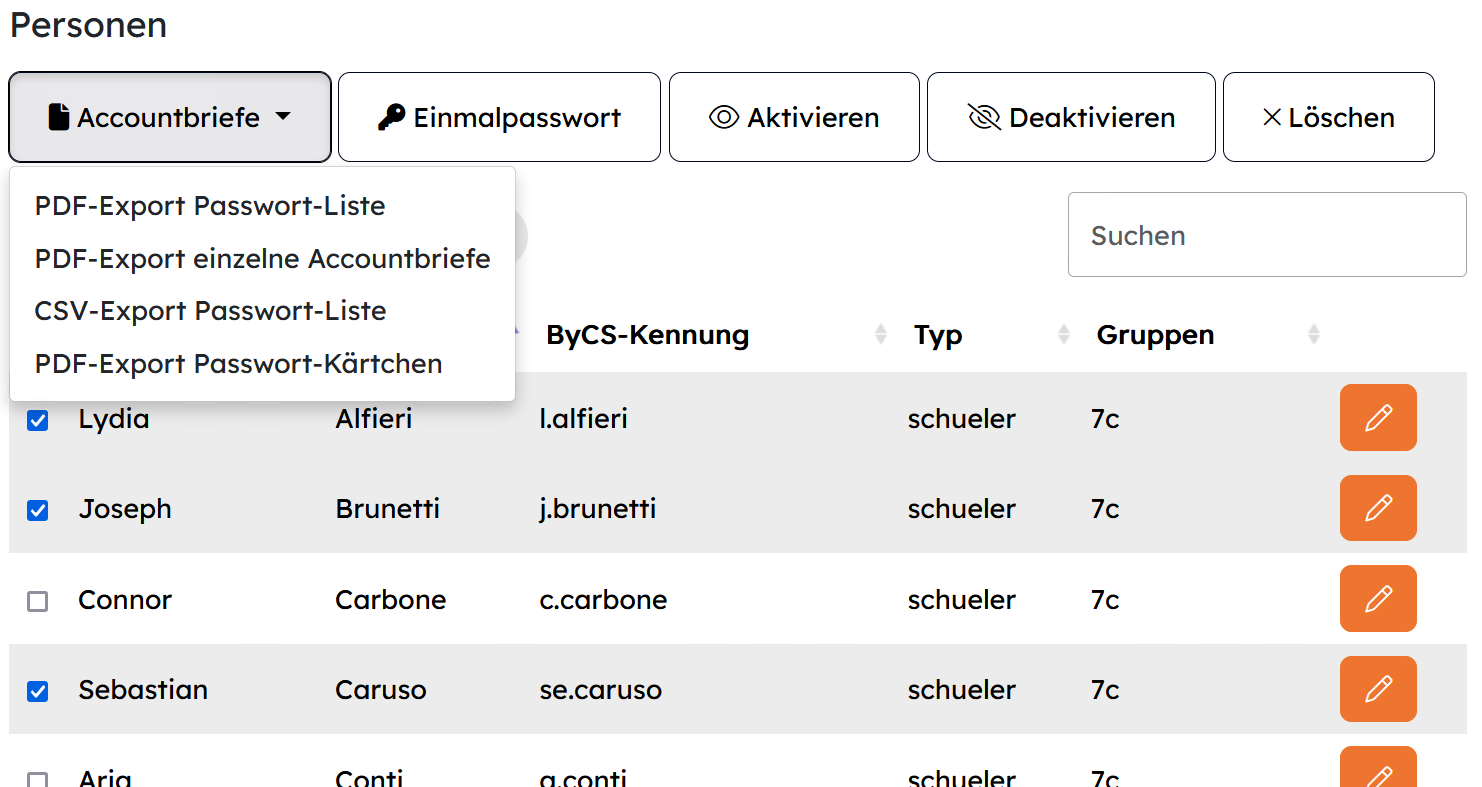Select PDF-Export Passwort-Kärtchen

238,364
